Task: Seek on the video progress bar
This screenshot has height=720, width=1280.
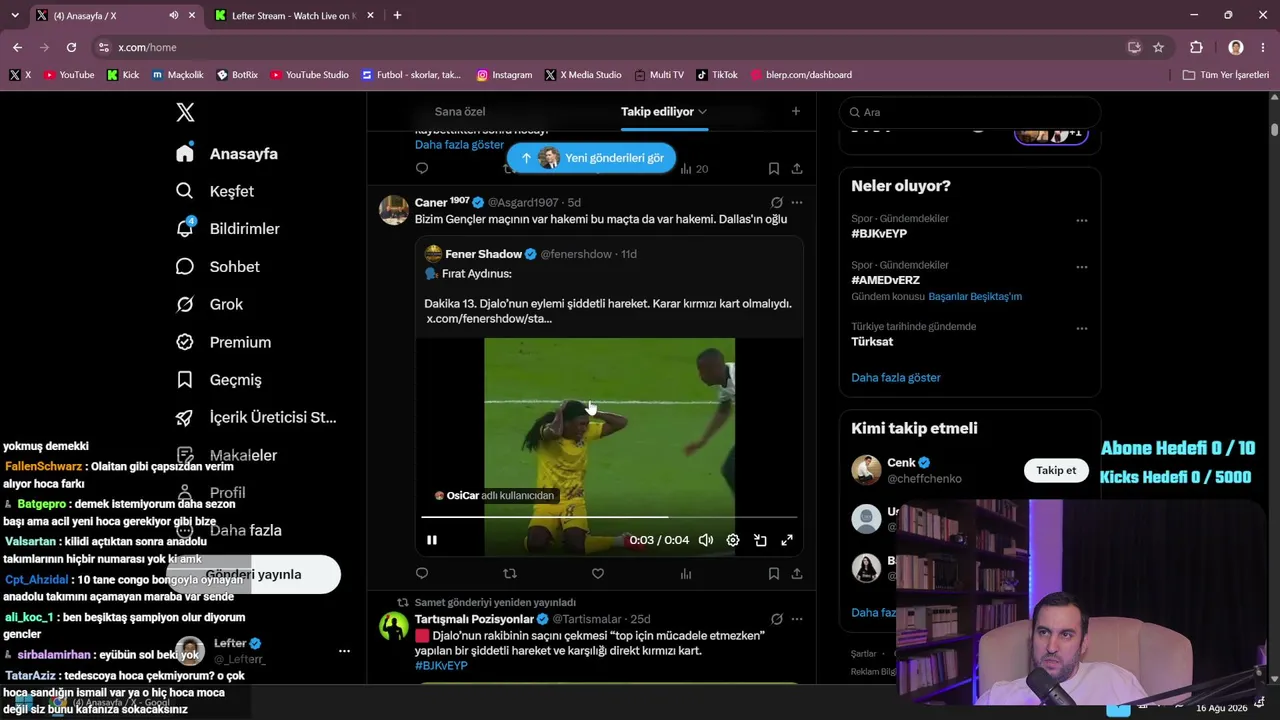Action: pyautogui.click(x=609, y=517)
